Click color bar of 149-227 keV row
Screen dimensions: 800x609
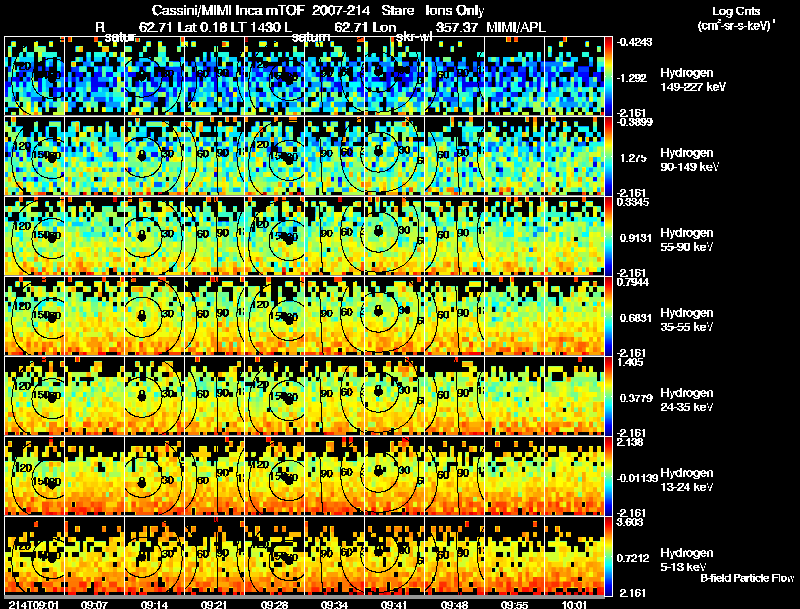pos(608,76)
